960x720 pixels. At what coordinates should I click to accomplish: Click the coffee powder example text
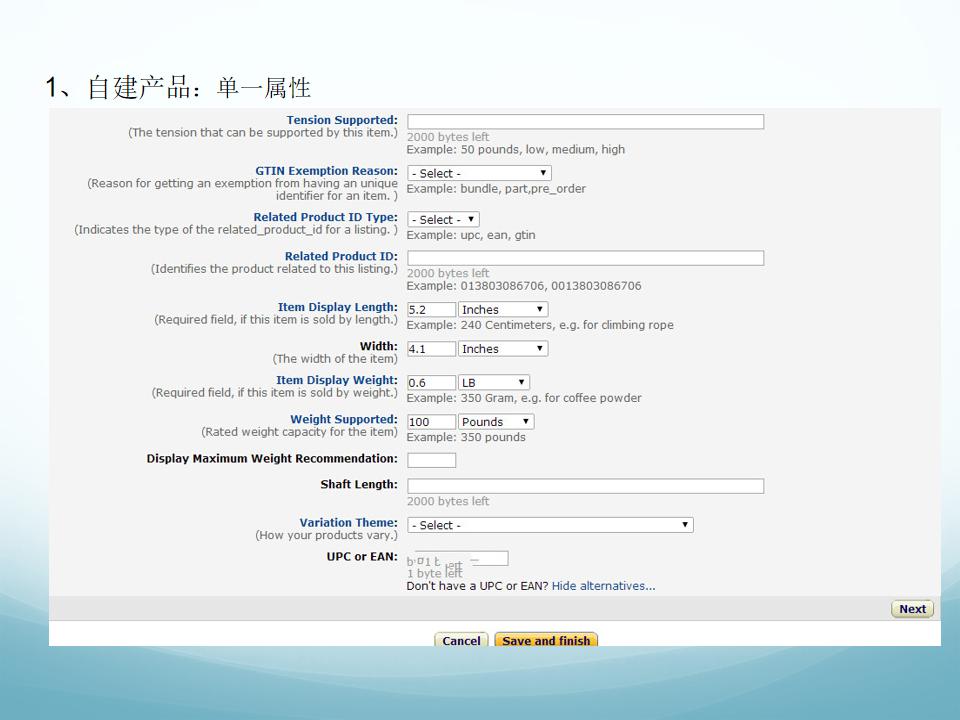(524, 398)
